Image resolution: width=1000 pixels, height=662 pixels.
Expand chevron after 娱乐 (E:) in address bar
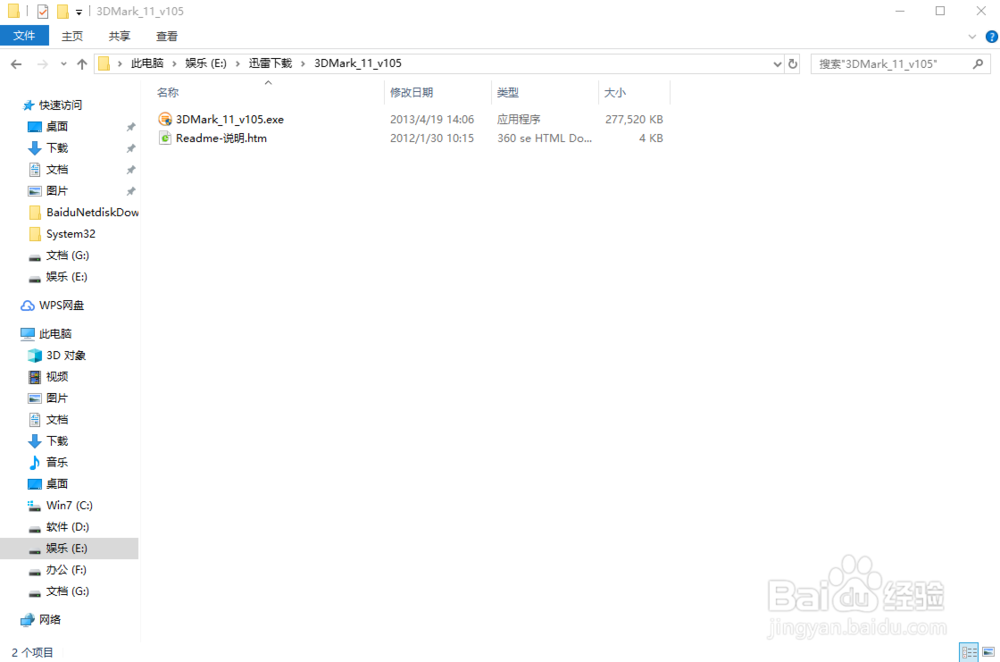238,64
